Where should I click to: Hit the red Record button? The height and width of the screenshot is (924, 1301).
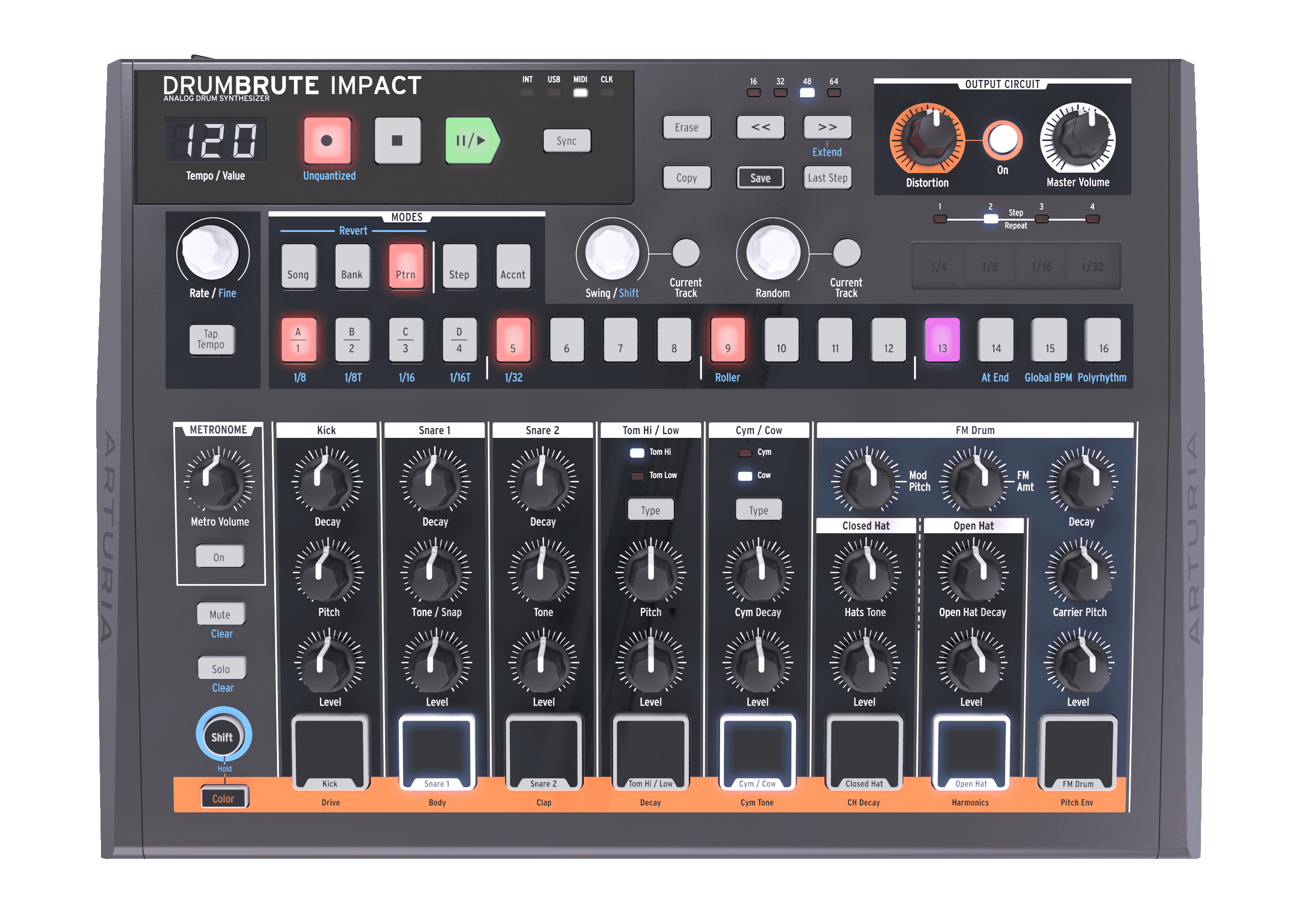point(327,141)
